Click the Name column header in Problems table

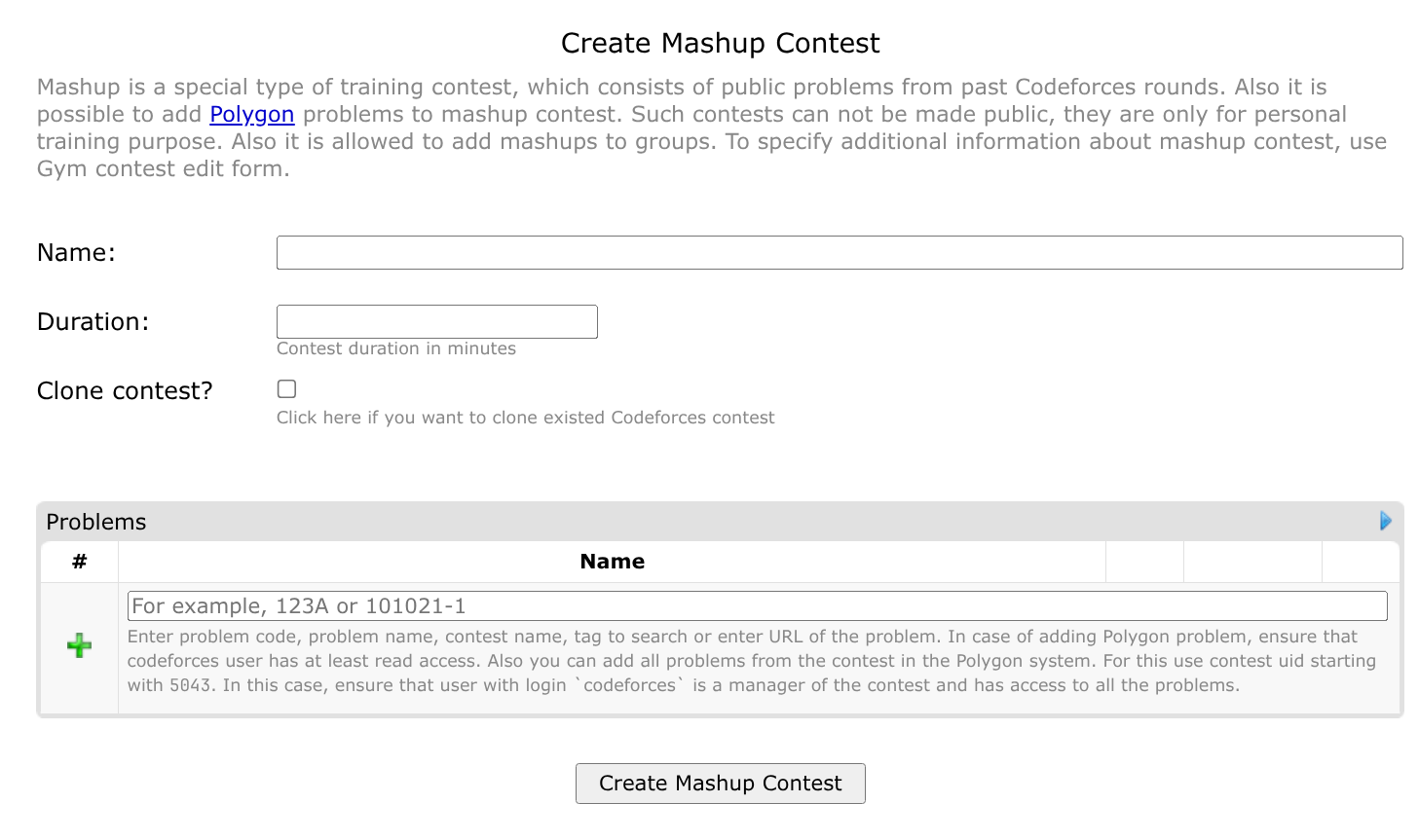click(x=612, y=562)
